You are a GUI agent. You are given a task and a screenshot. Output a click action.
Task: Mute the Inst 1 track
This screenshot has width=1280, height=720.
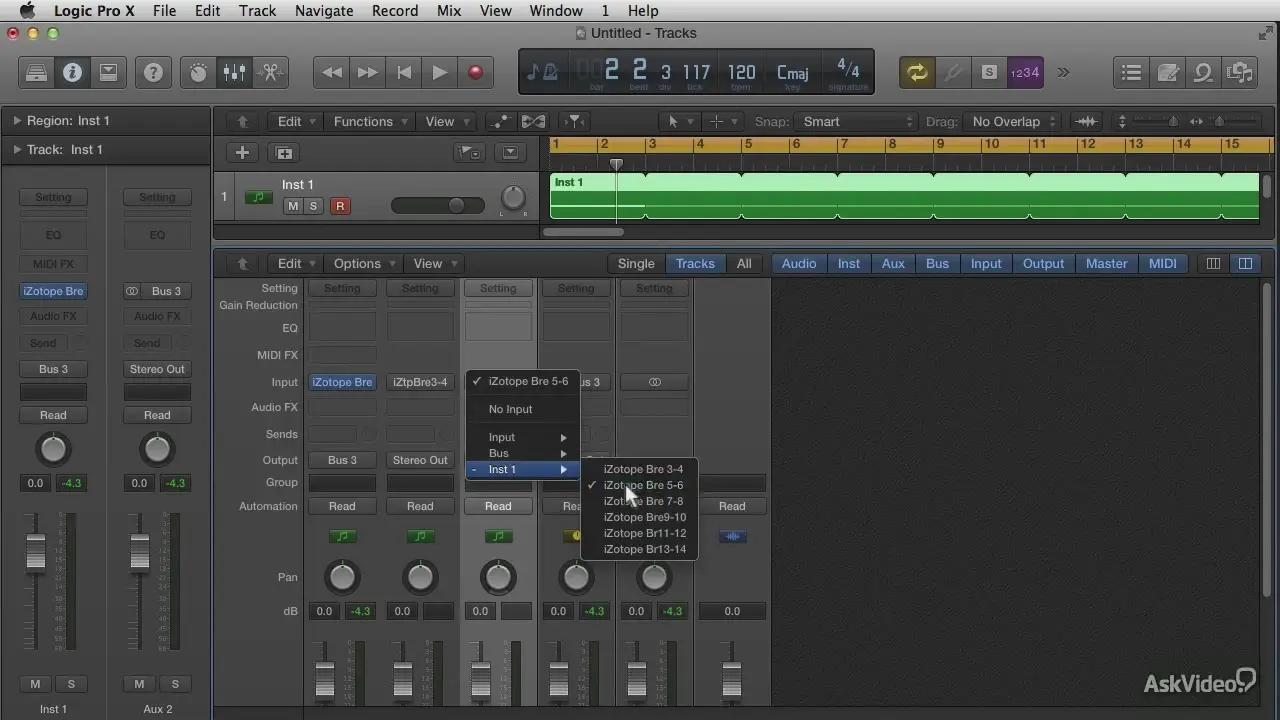point(293,206)
